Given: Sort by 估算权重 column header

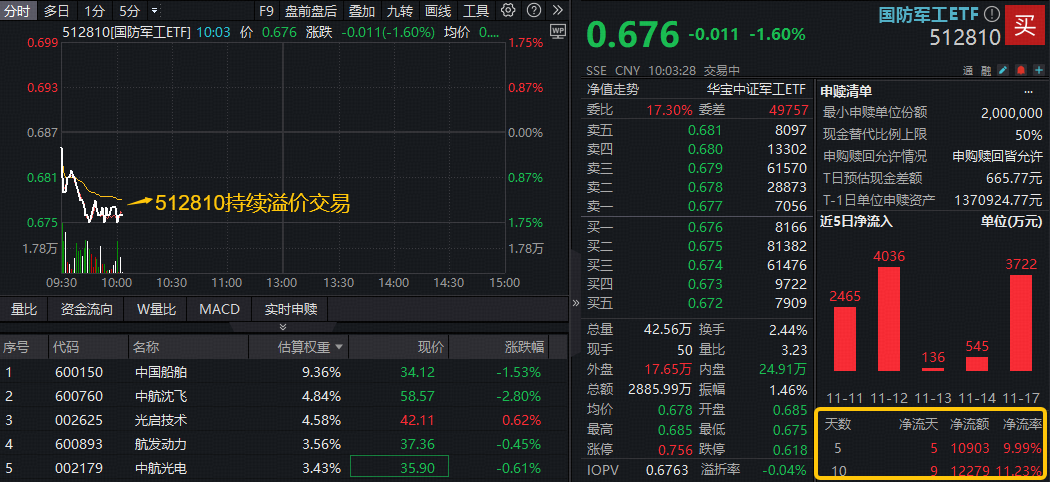Looking at the screenshot, I should point(311,347).
